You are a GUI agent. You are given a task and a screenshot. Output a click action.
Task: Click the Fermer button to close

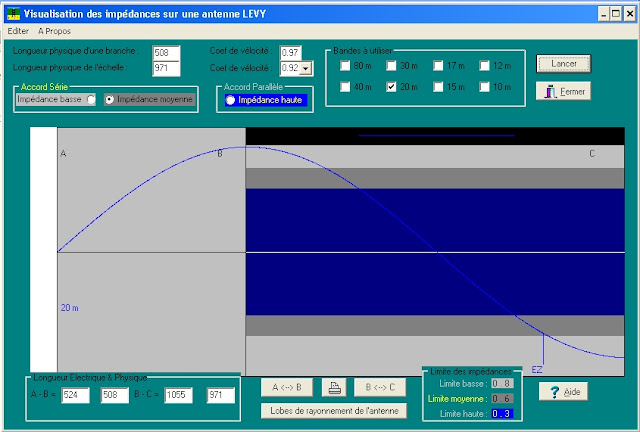click(563, 91)
